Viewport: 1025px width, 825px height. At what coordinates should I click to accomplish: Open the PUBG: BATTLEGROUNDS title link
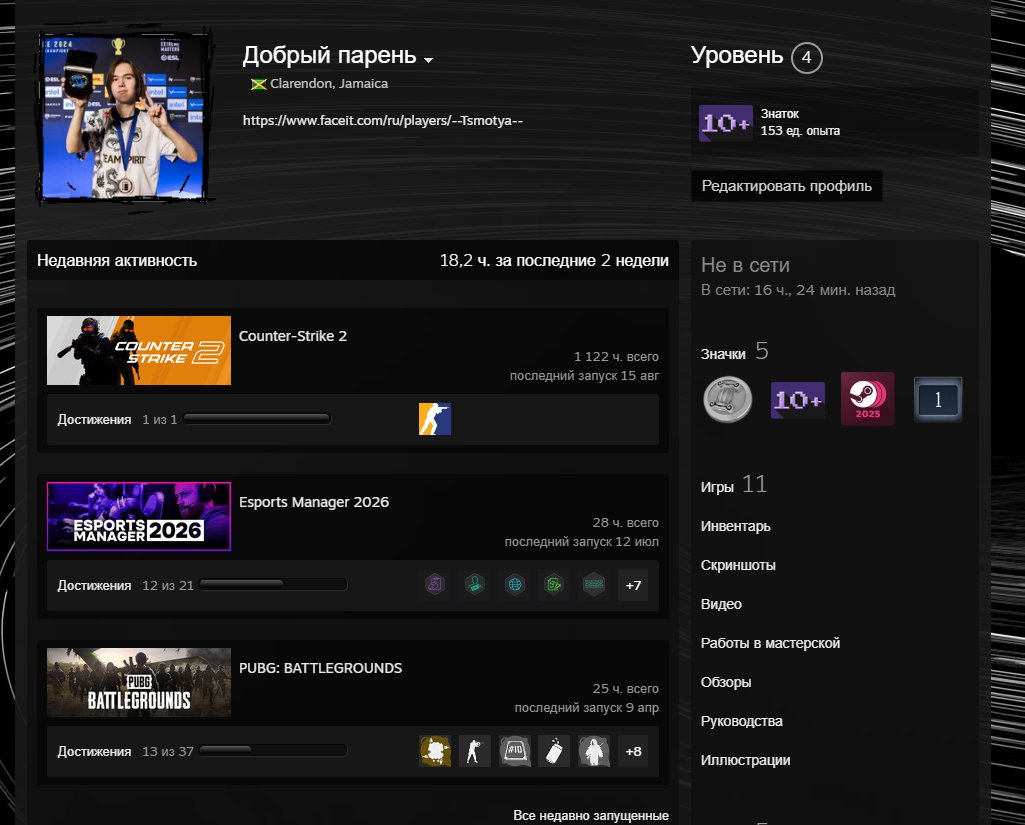(320, 668)
